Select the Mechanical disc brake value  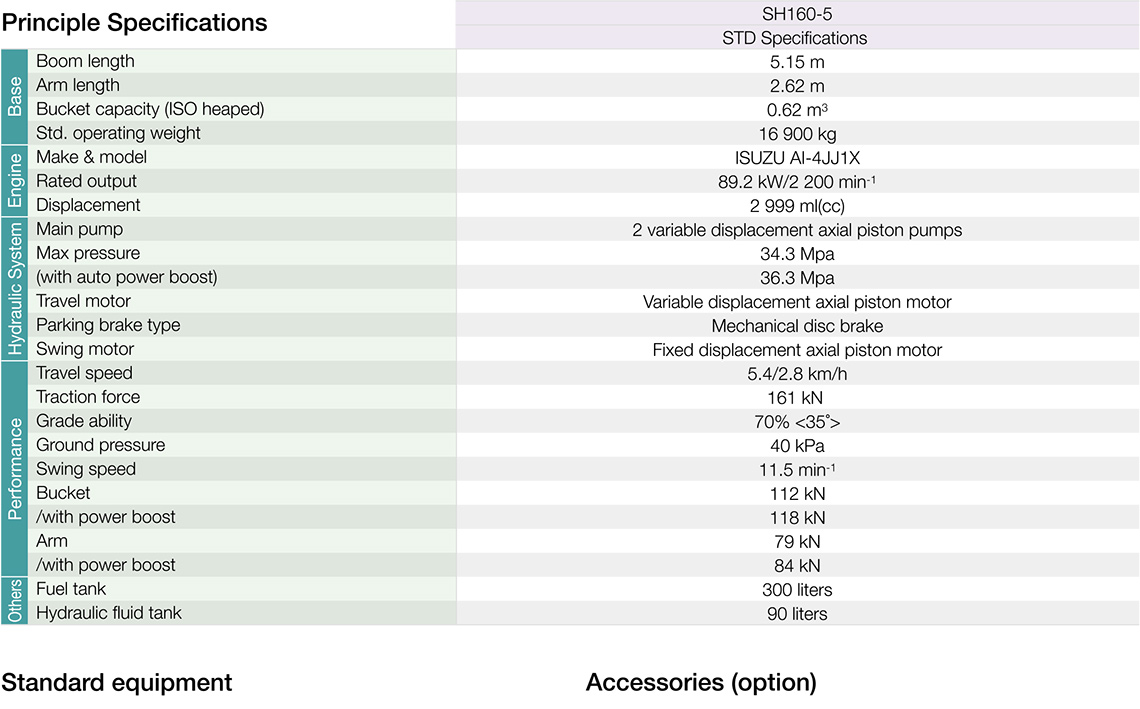pyautogui.click(x=797, y=325)
